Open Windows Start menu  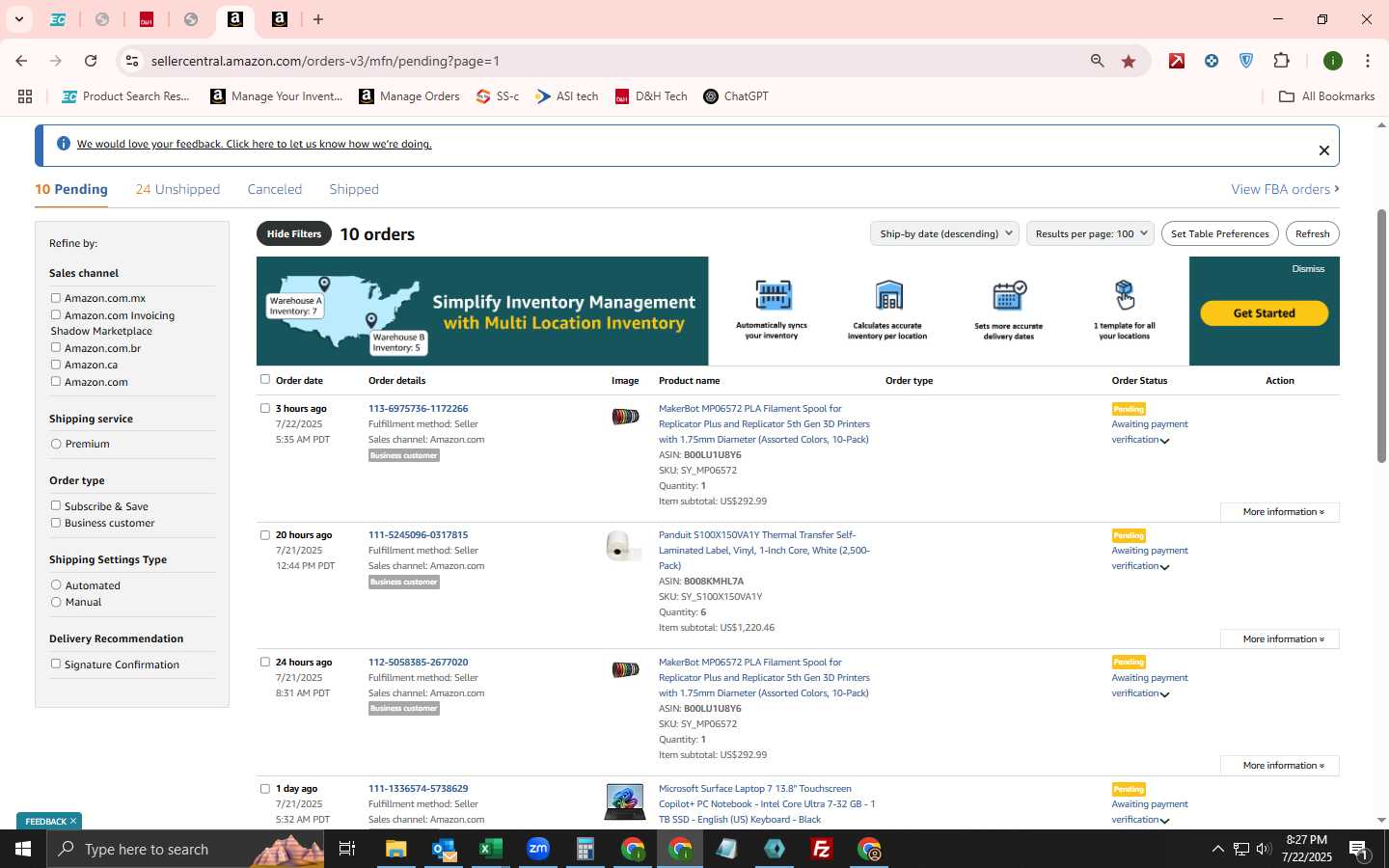pyautogui.click(x=23, y=849)
